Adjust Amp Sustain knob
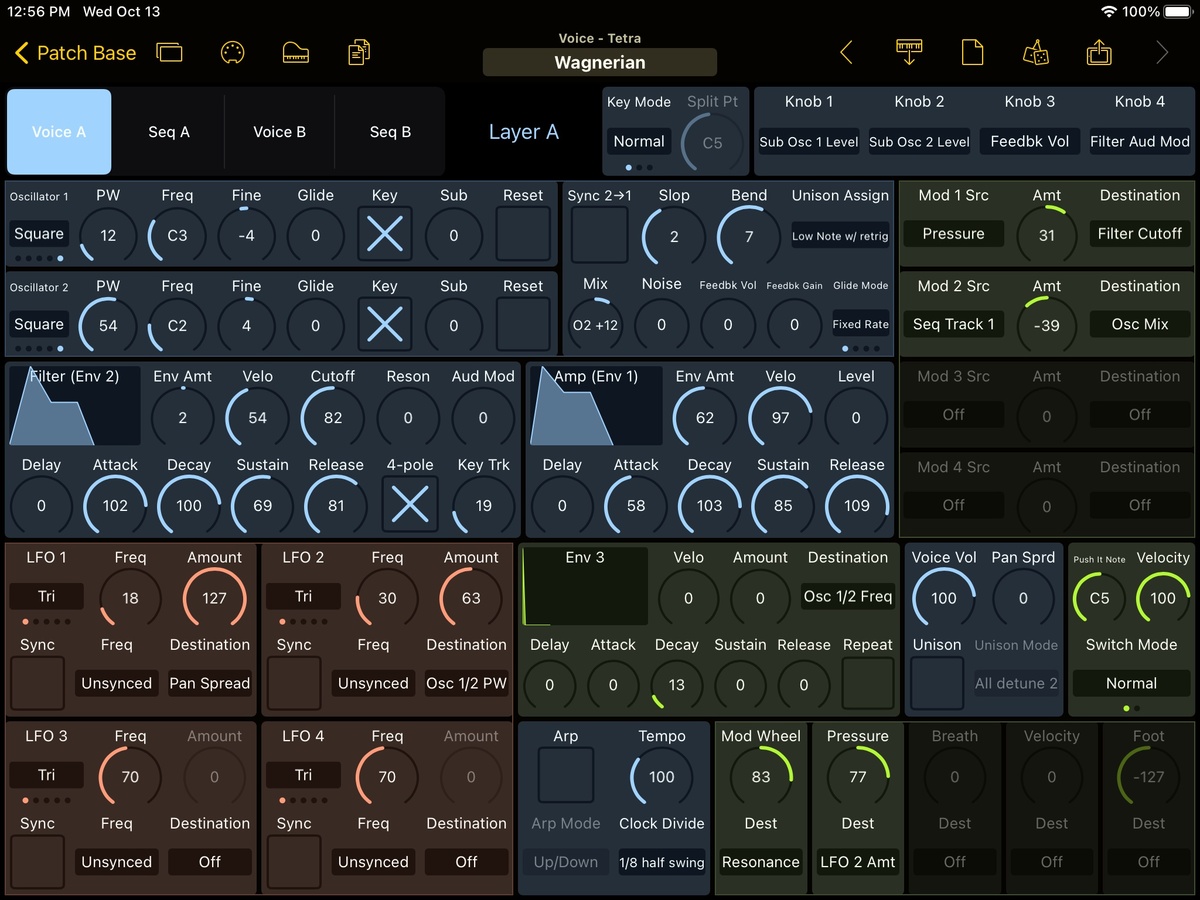Image resolution: width=1200 pixels, height=900 pixels. point(783,505)
